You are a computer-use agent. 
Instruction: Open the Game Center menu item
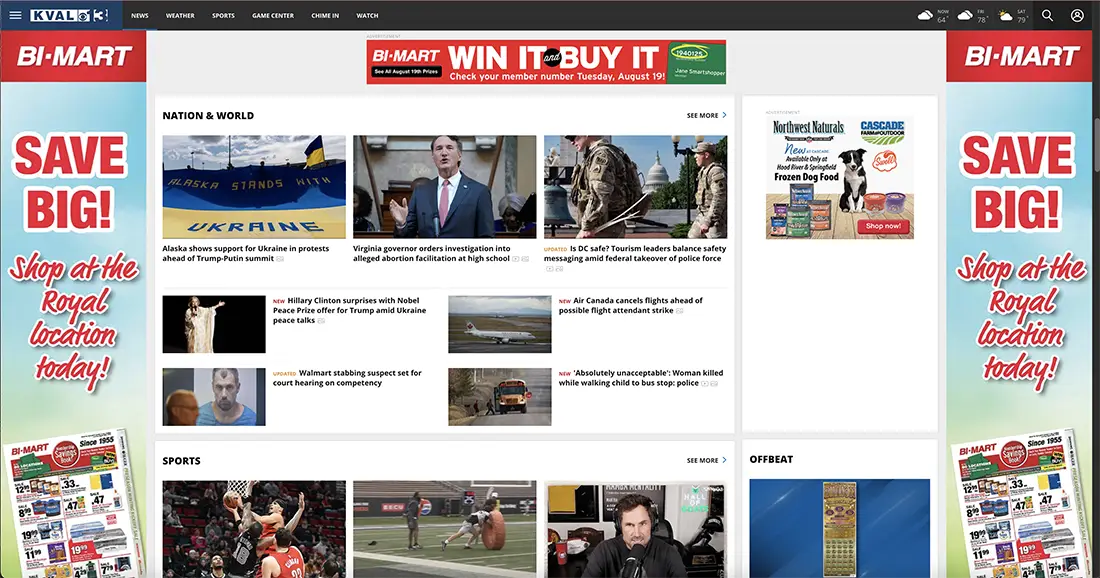273,15
